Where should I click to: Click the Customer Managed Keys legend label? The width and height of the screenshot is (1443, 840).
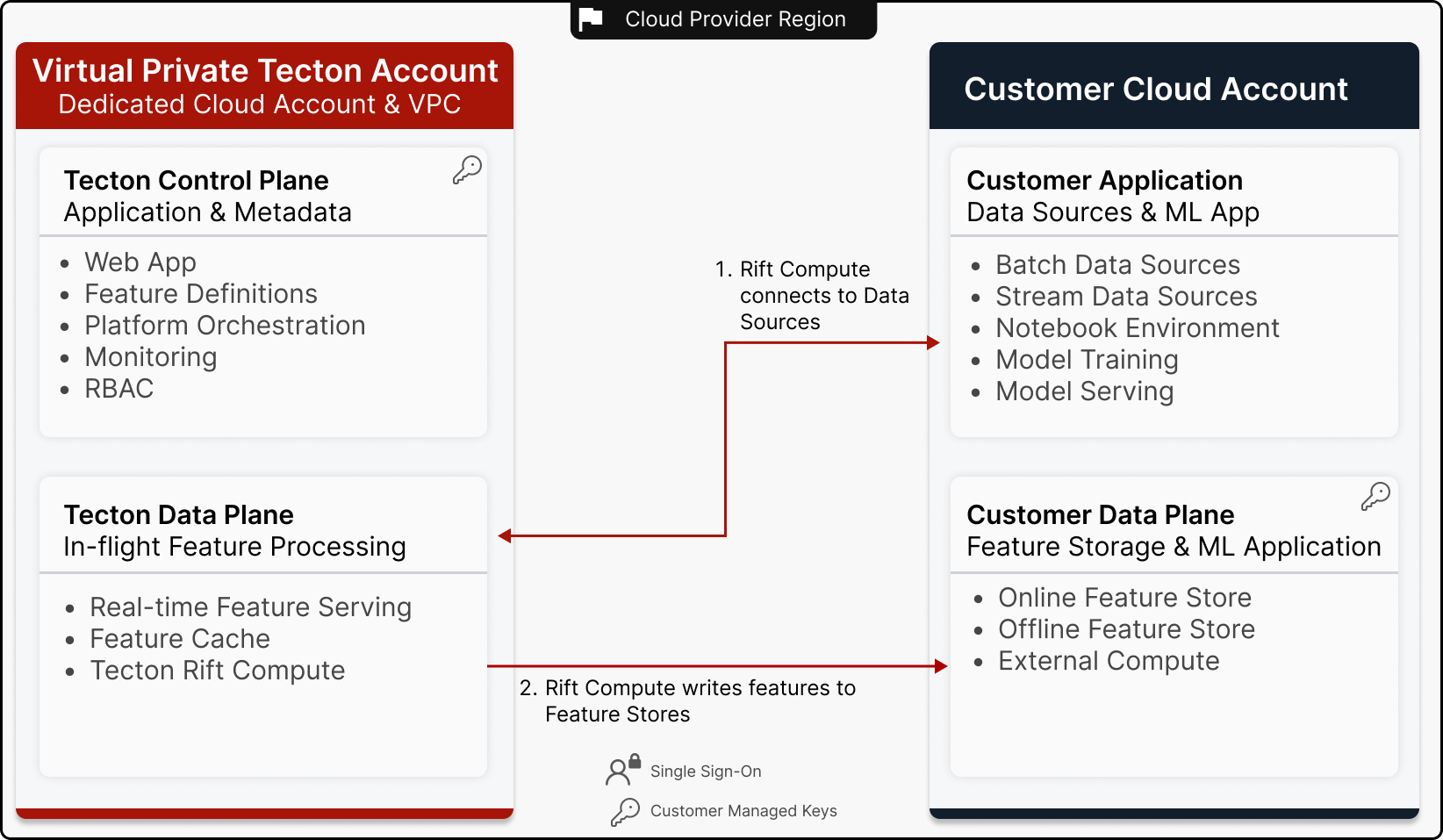point(743,811)
